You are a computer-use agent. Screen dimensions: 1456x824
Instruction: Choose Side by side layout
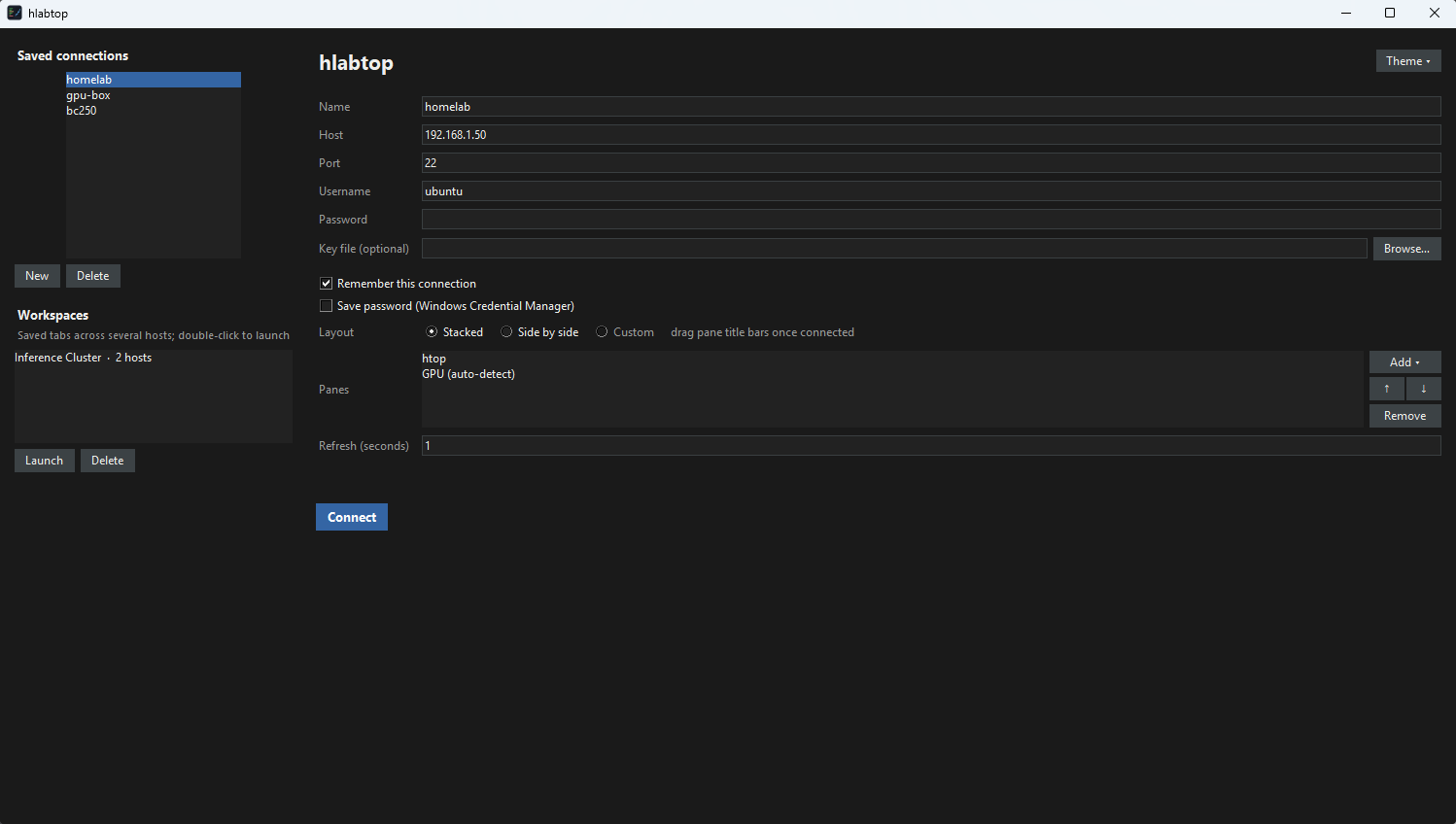point(506,332)
